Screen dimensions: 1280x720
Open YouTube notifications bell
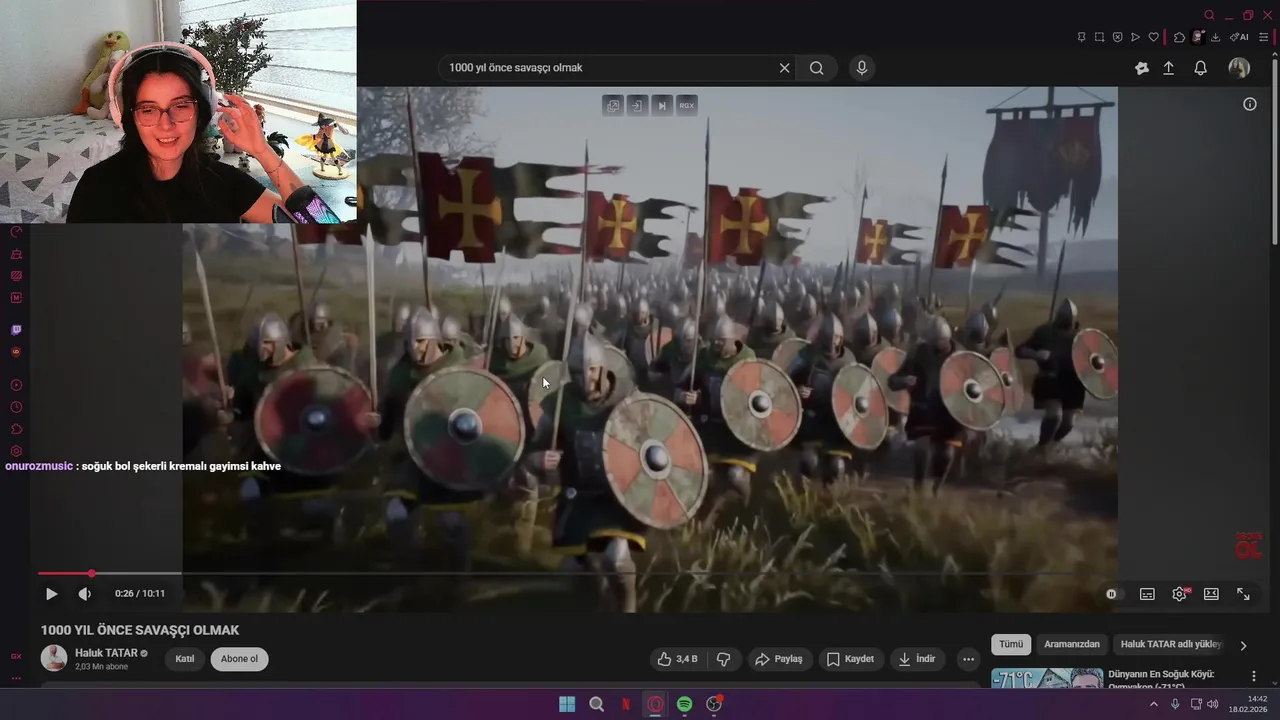pyautogui.click(x=1200, y=68)
